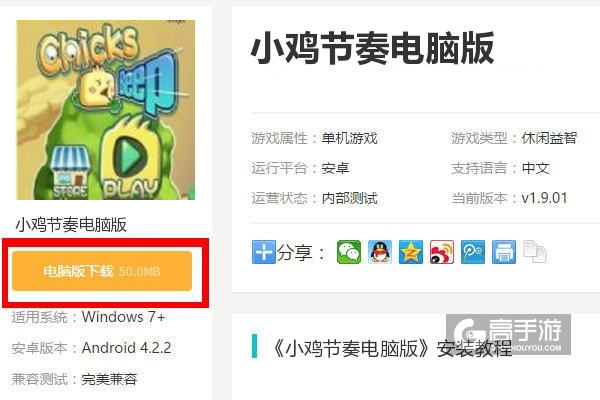Click the 休闲益智 game type value
The image size is (600, 400).
point(549,138)
